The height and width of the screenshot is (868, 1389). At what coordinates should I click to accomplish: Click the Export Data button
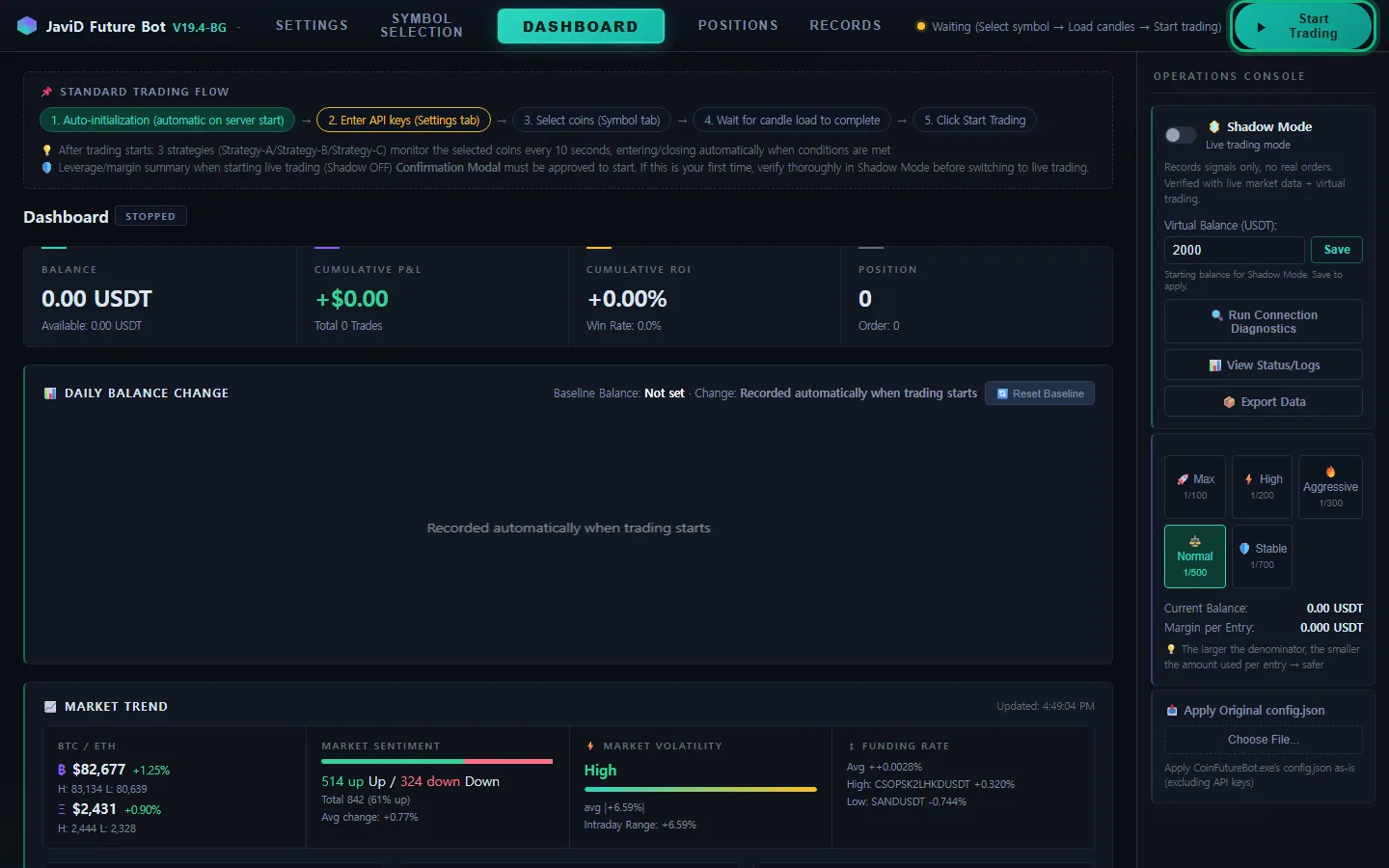[1264, 402]
